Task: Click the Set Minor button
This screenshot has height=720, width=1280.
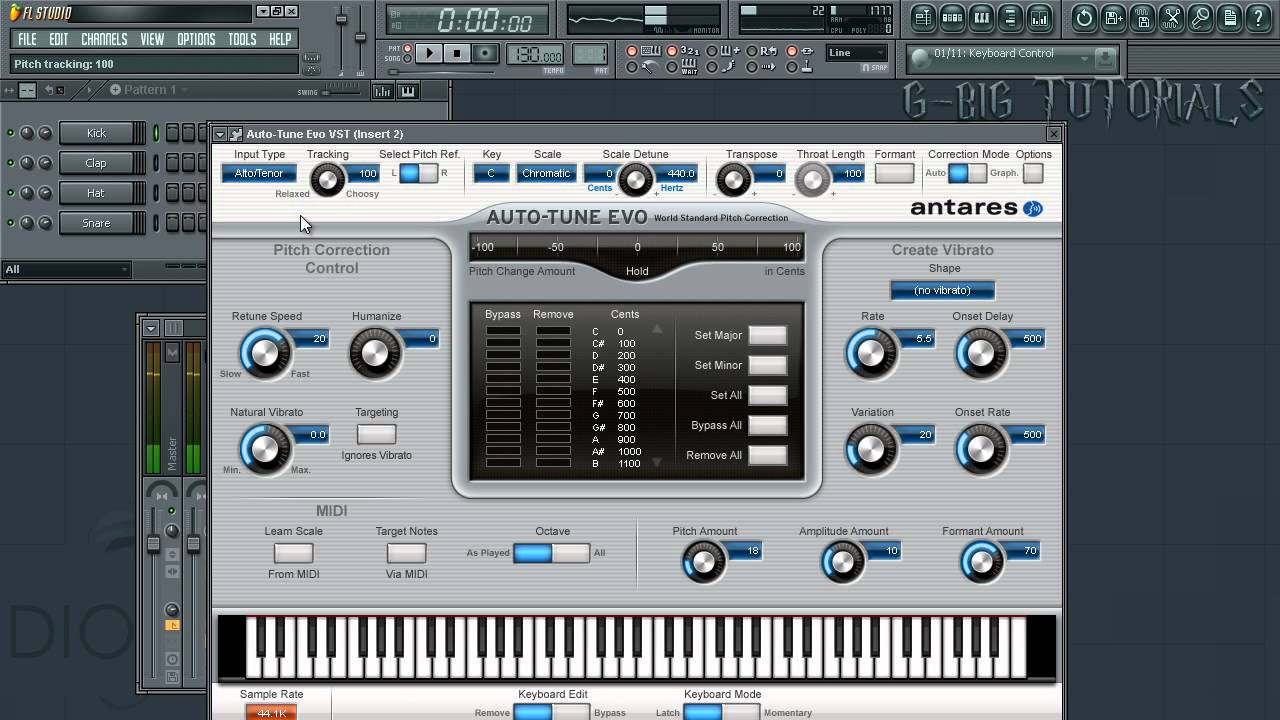Action: click(767, 365)
